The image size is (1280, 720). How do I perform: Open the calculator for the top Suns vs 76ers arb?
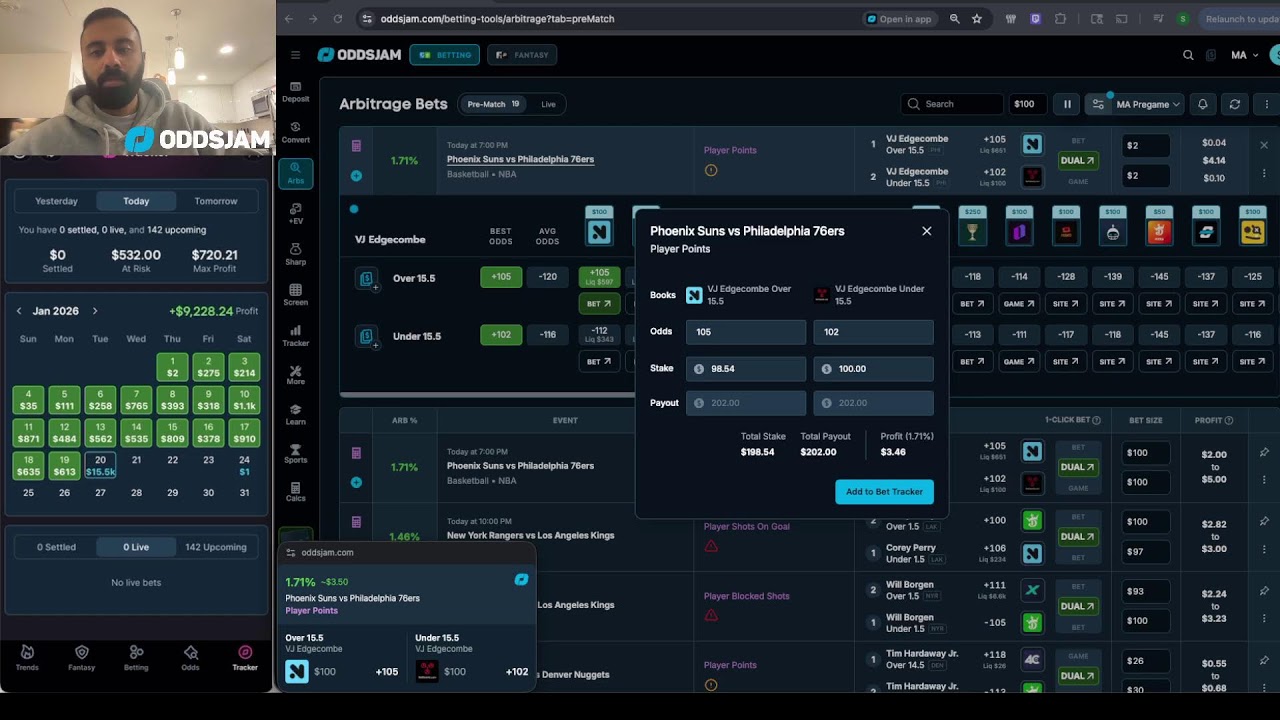(356, 146)
